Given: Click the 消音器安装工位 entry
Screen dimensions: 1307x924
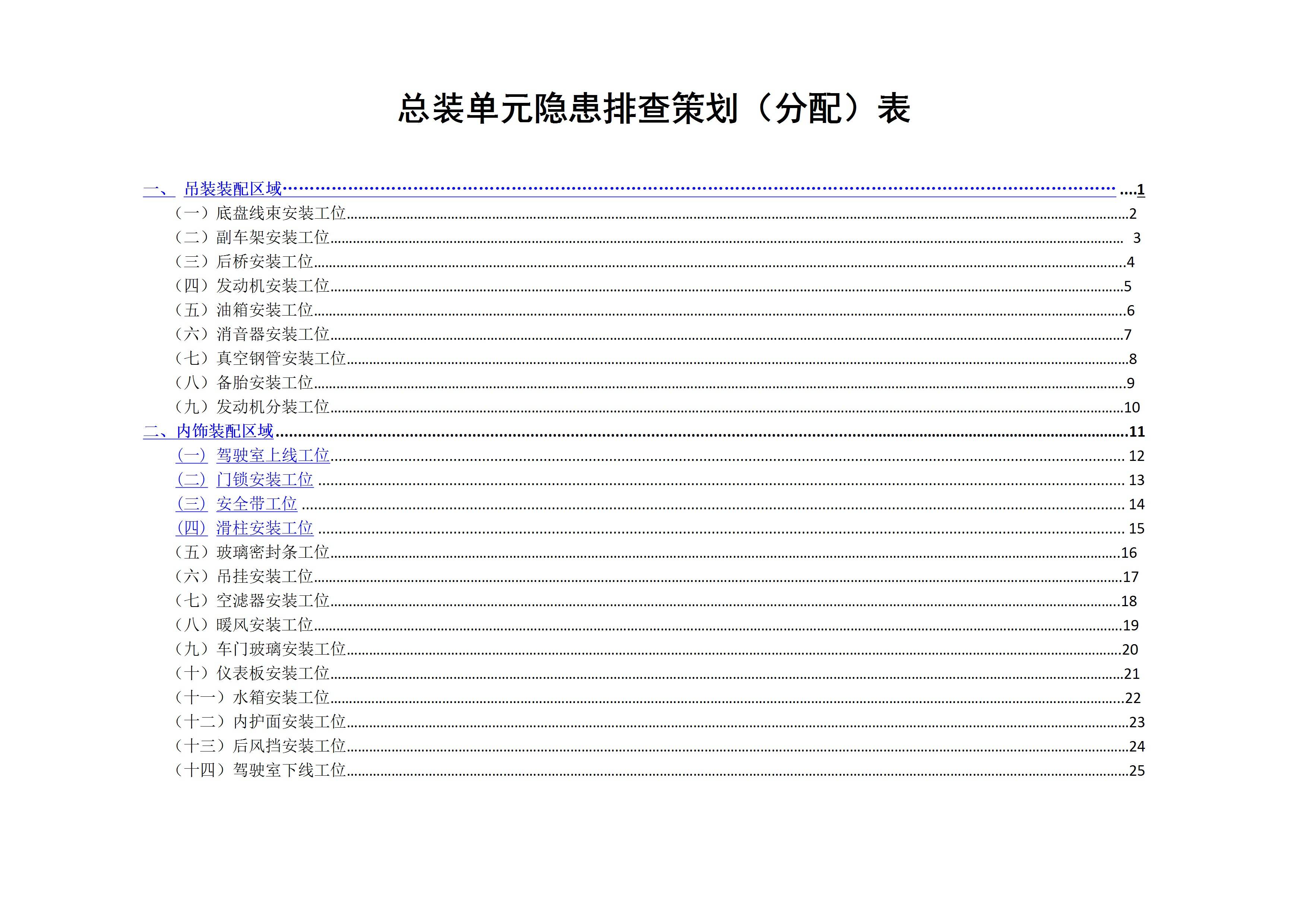Looking at the screenshot, I should tap(273, 334).
